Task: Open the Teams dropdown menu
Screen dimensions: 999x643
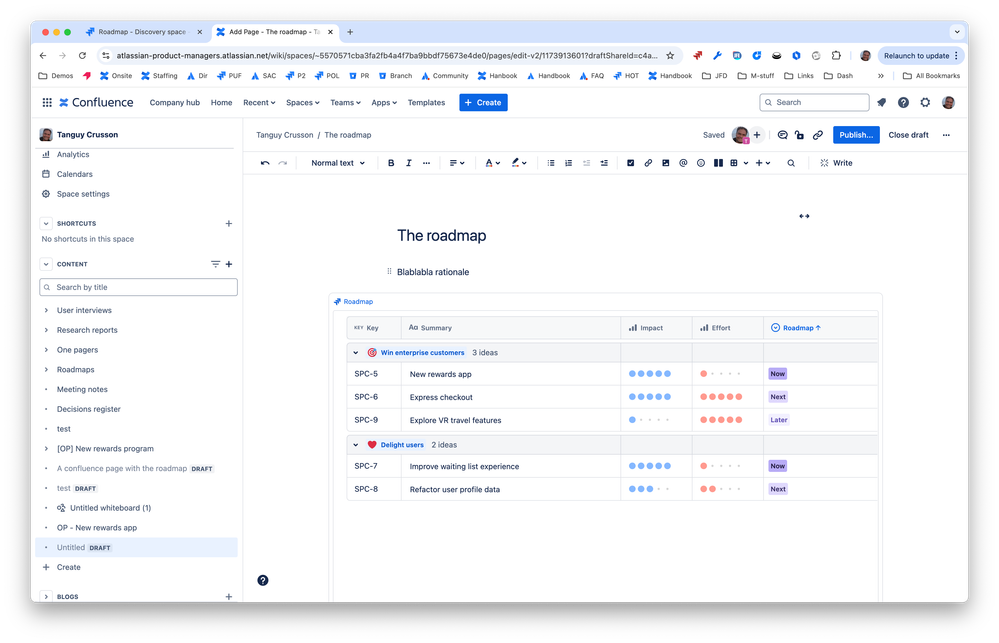Action: pyautogui.click(x=345, y=103)
